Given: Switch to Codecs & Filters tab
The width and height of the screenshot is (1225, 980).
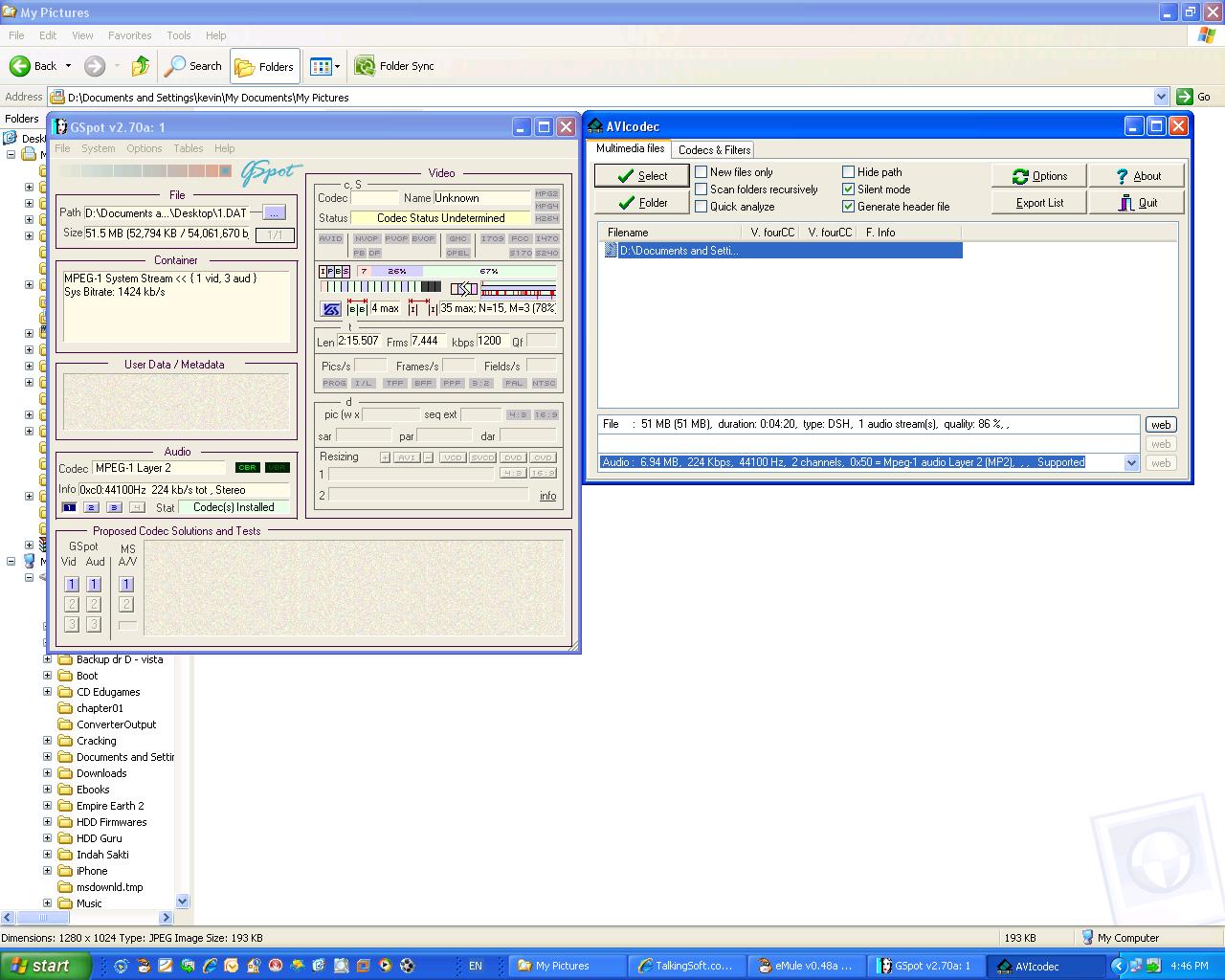Looking at the screenshot, I should click(x=714, y=149).
